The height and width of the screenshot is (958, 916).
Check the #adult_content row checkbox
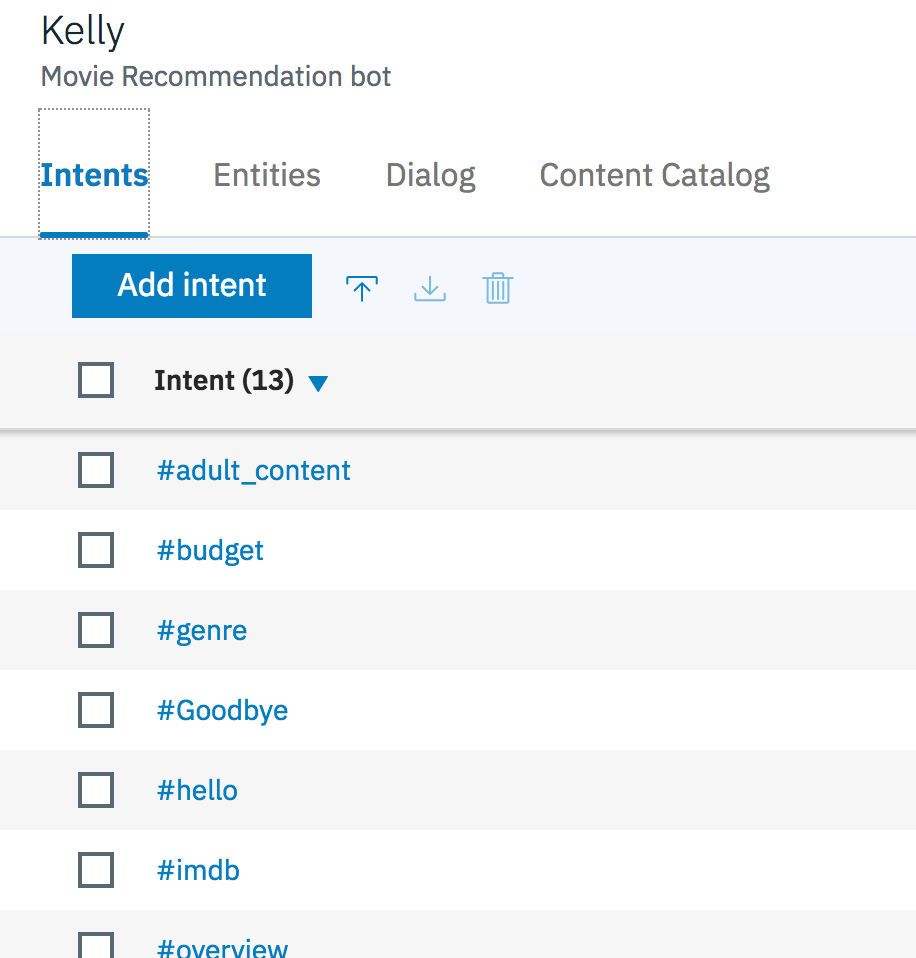[x=95, y=470]
